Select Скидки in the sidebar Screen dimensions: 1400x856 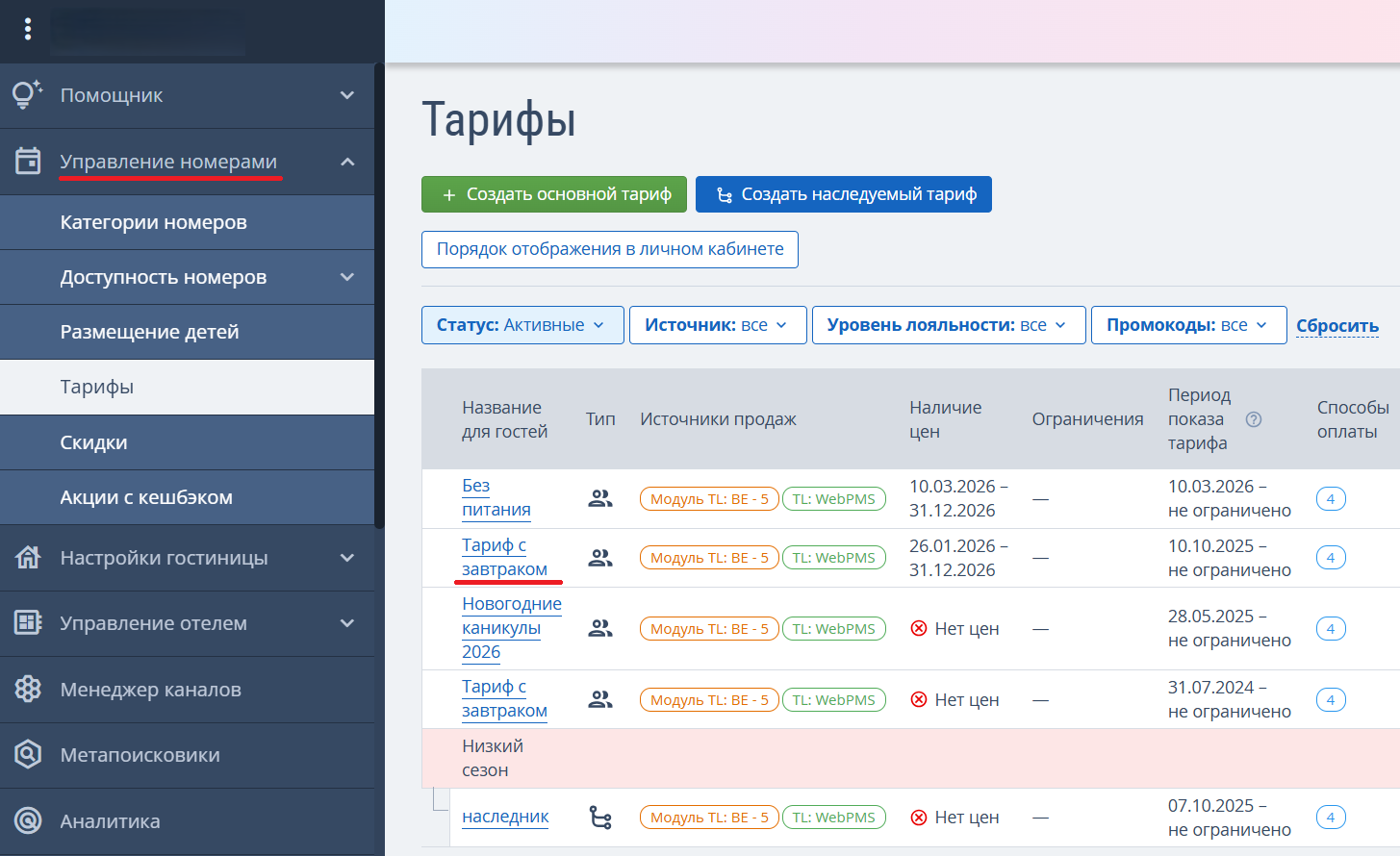click(94, 442)
